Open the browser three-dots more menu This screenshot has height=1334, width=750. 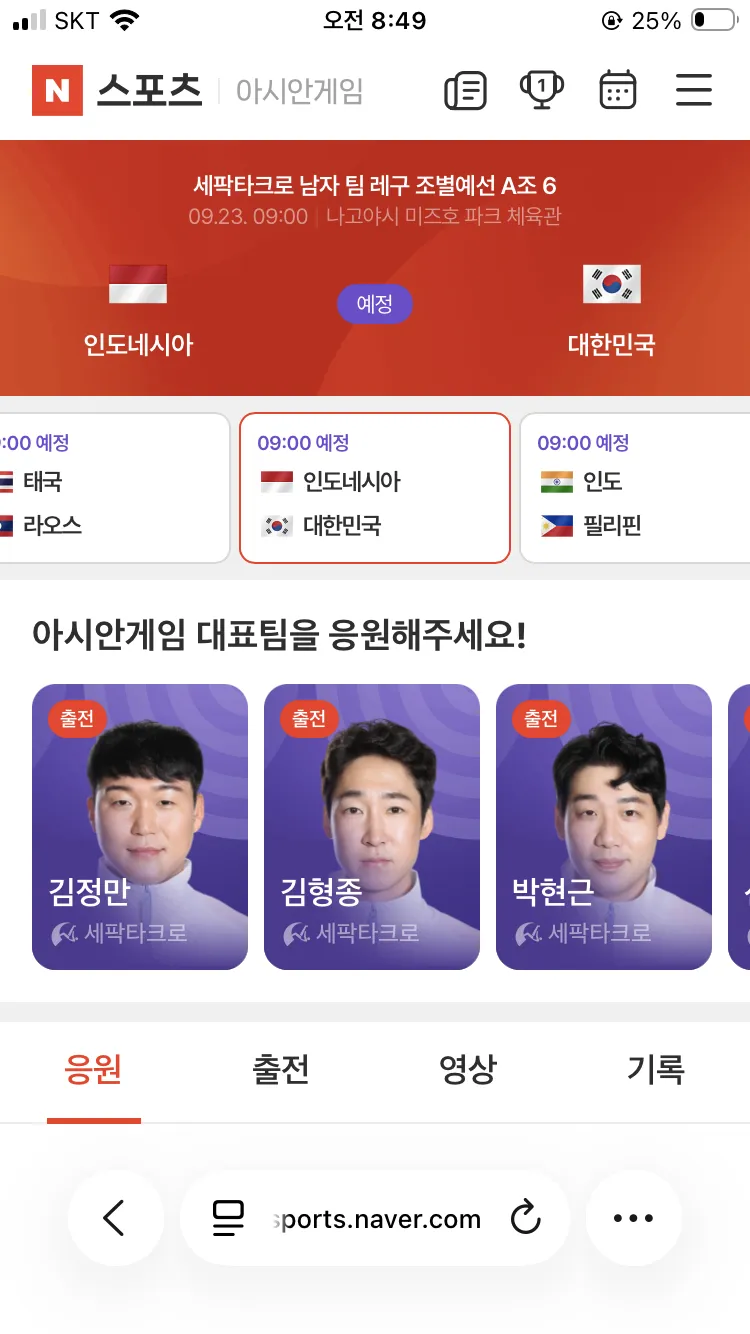pyautogui.click(x=633, y=1218)
